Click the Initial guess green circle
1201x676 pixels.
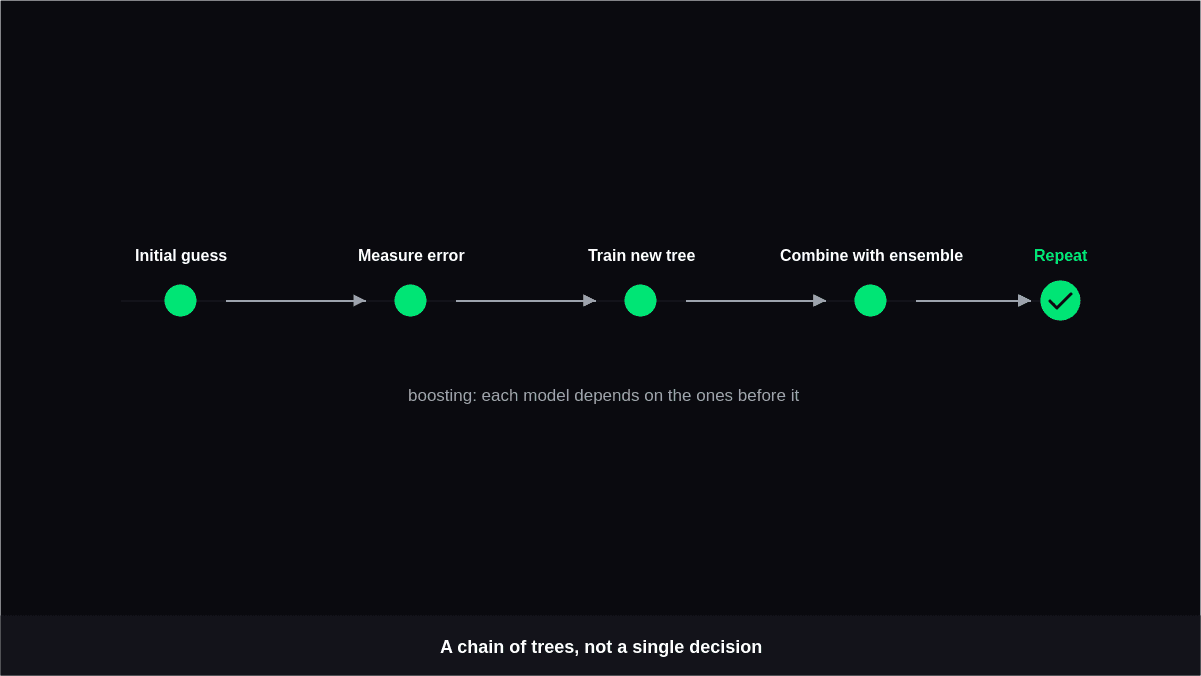[180, 300]
